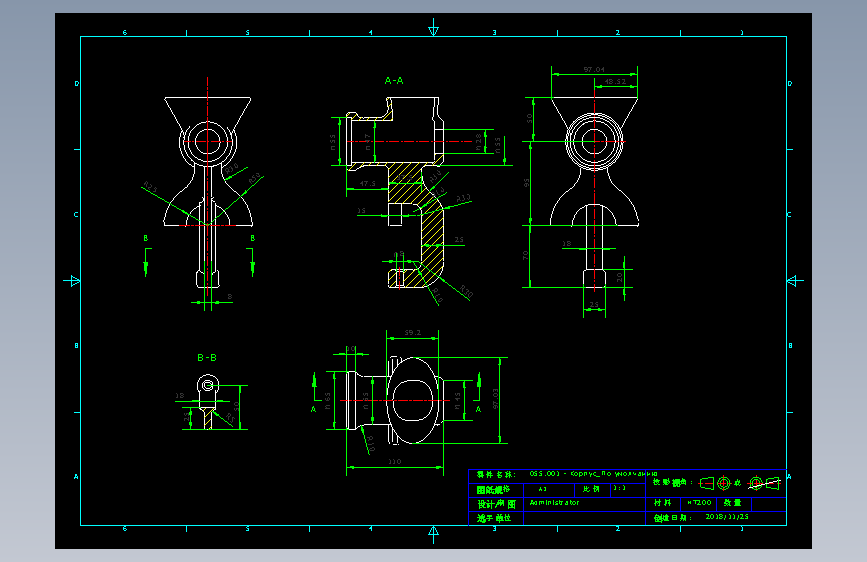The image size is (867, 562).
Task: Click the A3 sheet size cell
Action: [549, 490]
